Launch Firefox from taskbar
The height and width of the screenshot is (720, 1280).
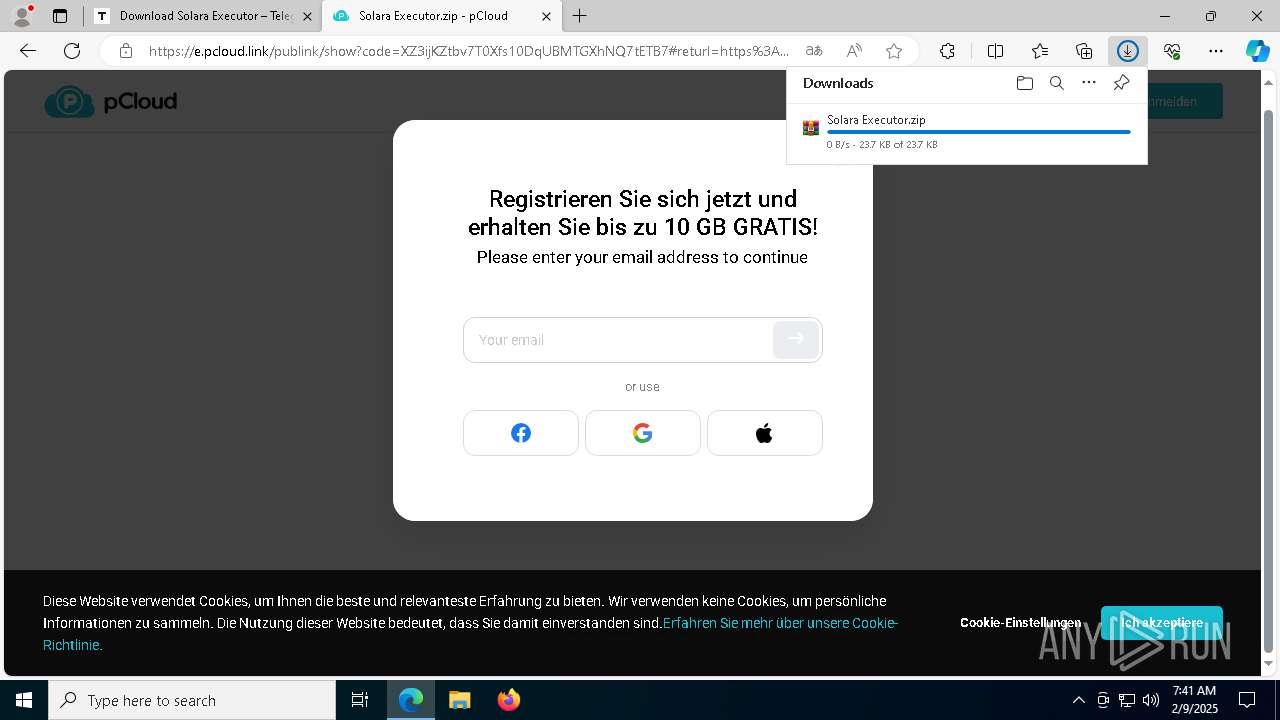click(x=508, y=700)
